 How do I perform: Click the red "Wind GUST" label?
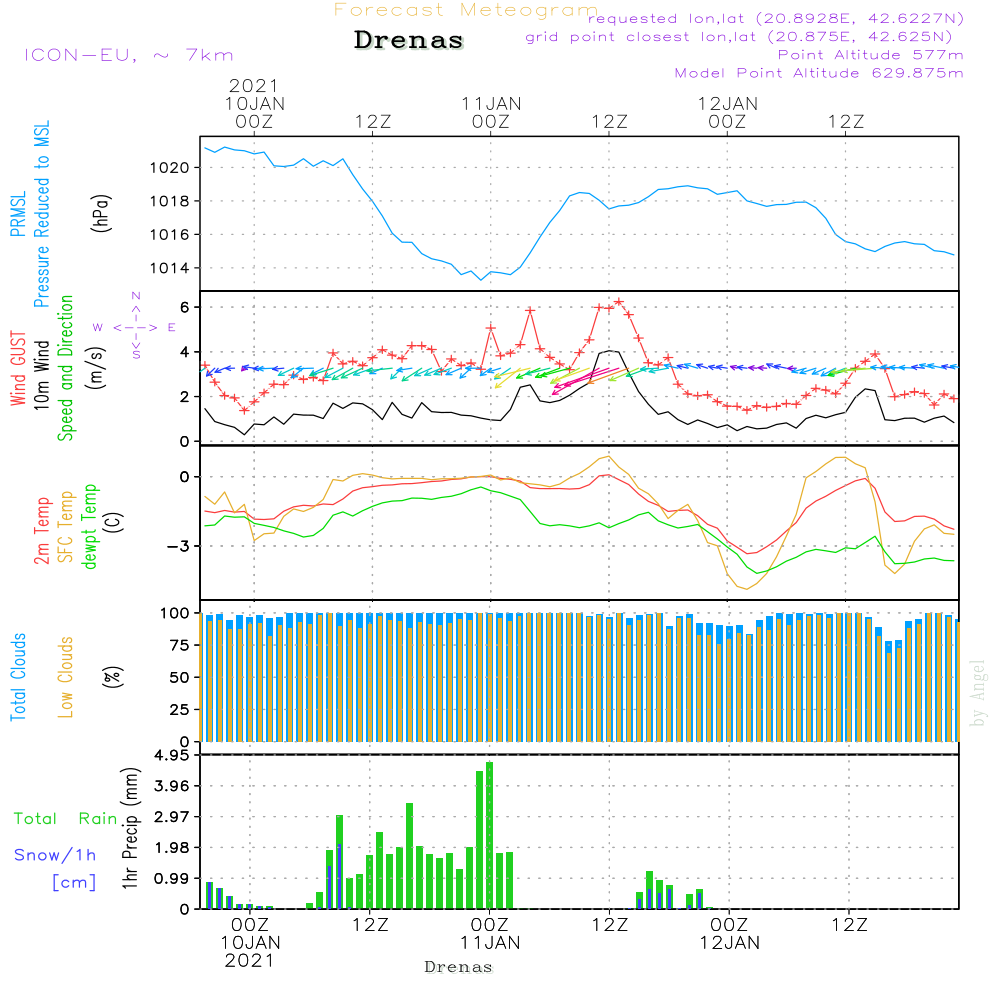[18, 368]
